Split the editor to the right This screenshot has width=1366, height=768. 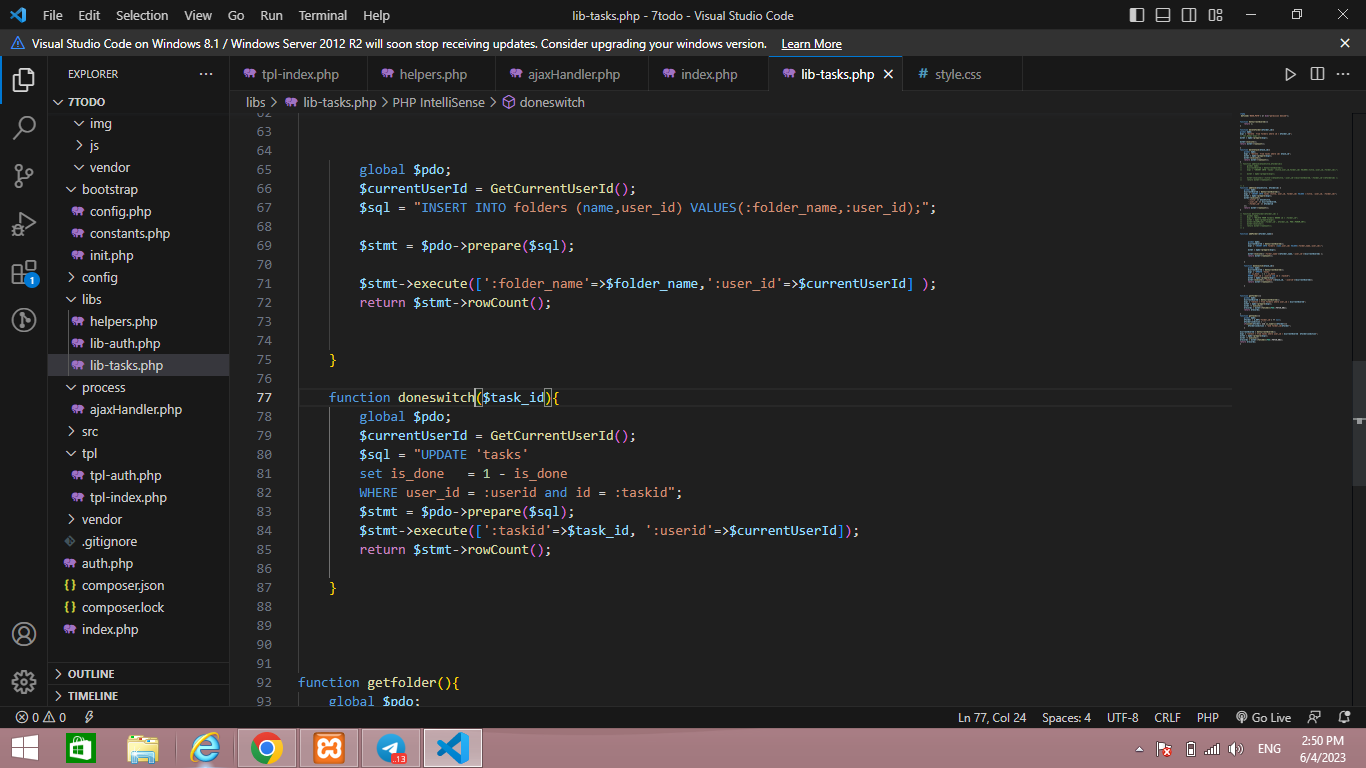1317,74
